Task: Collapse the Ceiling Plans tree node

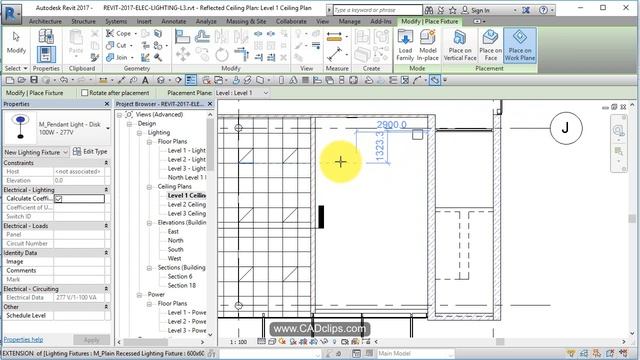Action: tap(149, 187)
